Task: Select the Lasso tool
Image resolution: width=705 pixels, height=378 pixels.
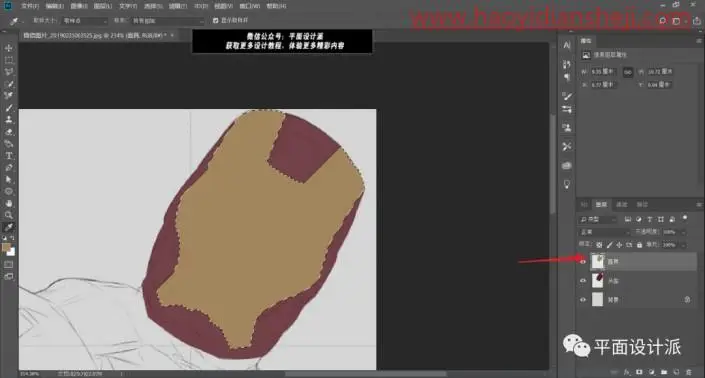Action: point(9,71)
